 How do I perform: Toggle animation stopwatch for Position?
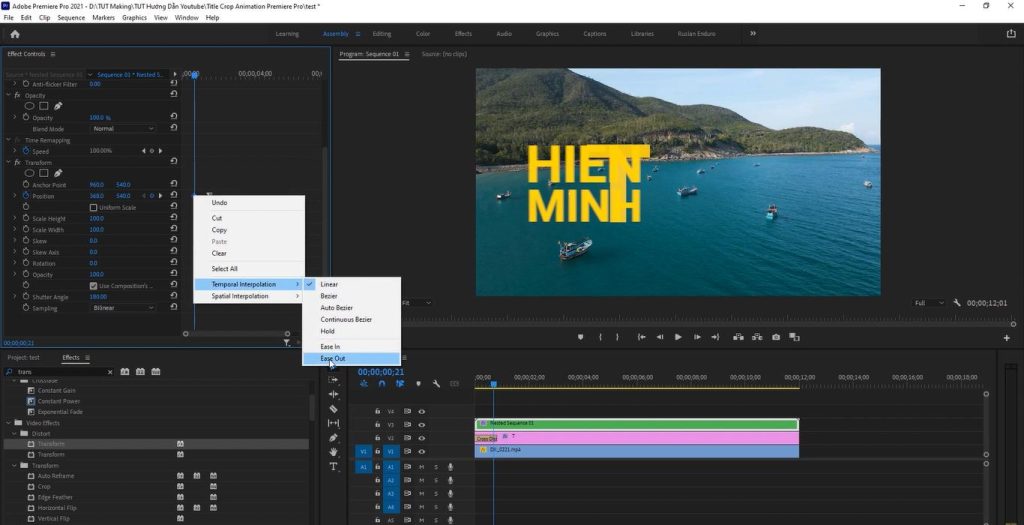pyautogui.click(x=26, y=195)
